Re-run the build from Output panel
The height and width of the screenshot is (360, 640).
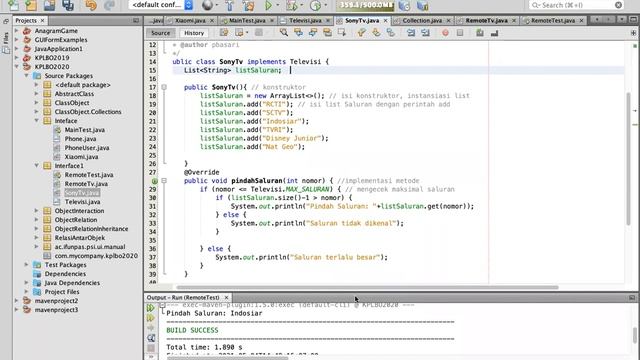coord(151,308)
